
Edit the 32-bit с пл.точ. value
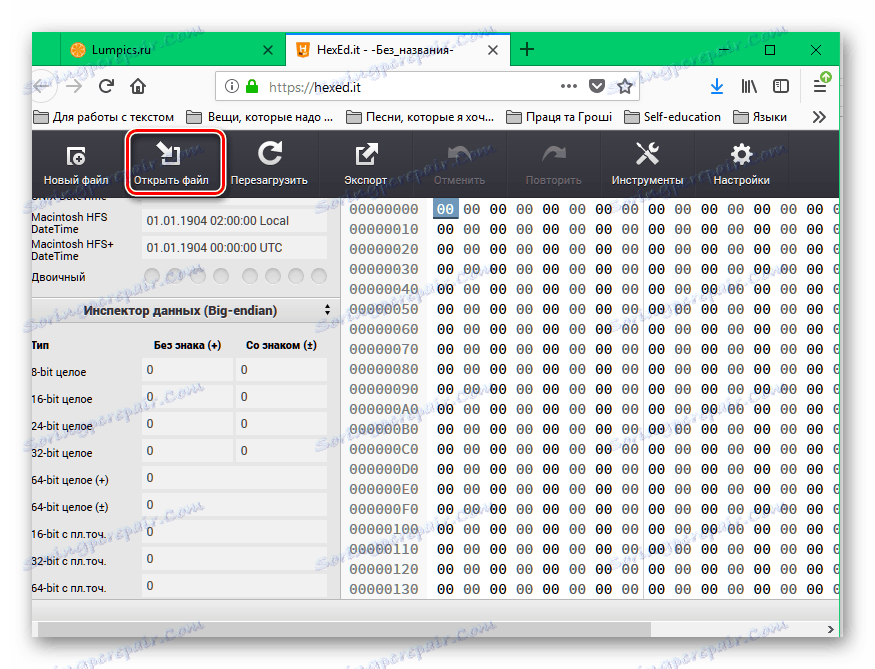234,559
